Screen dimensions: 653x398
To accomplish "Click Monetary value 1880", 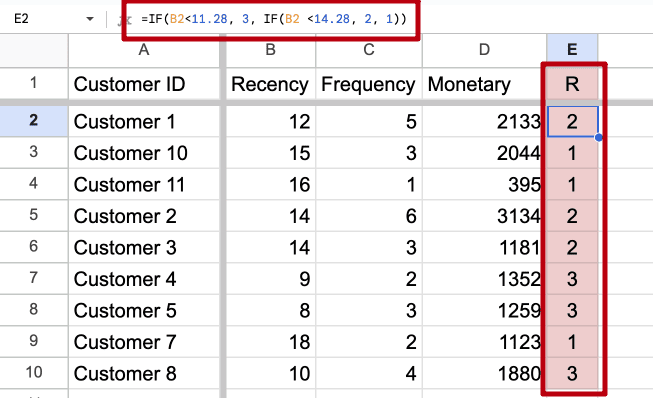I will [484, 373].
